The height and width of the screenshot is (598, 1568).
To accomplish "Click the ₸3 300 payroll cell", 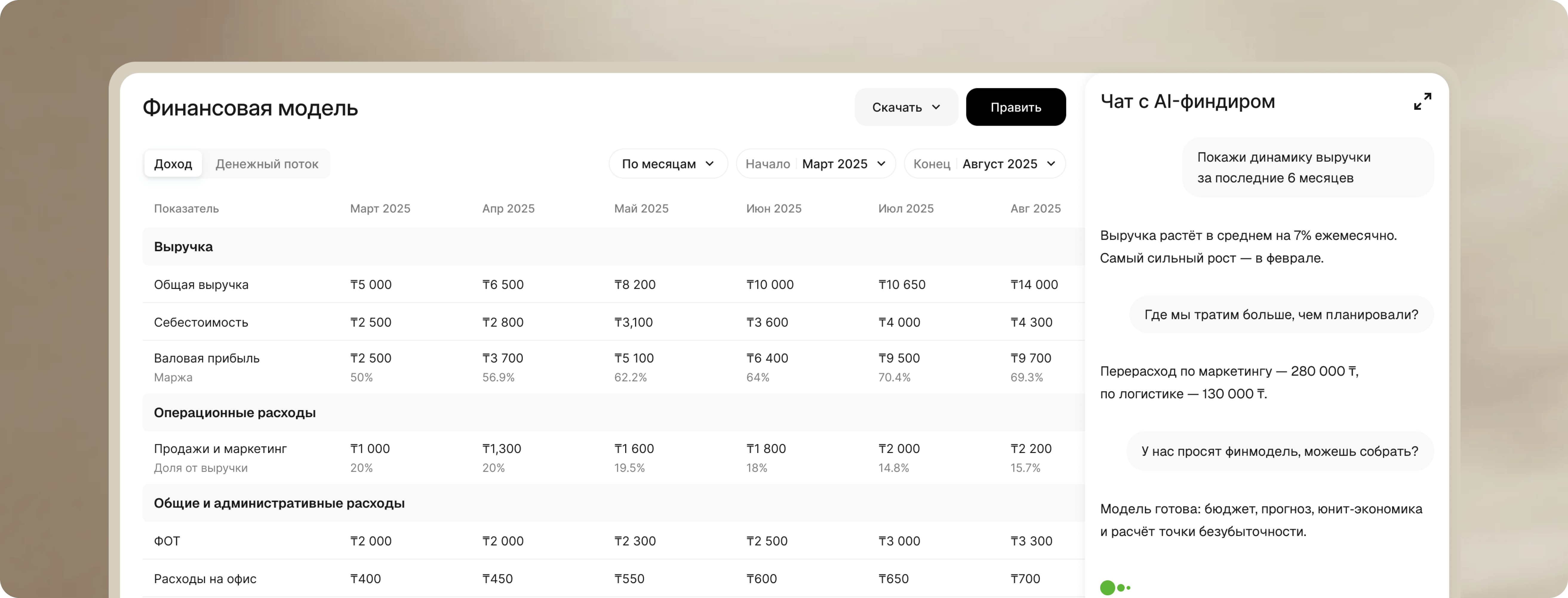I will pos(1031,541).
